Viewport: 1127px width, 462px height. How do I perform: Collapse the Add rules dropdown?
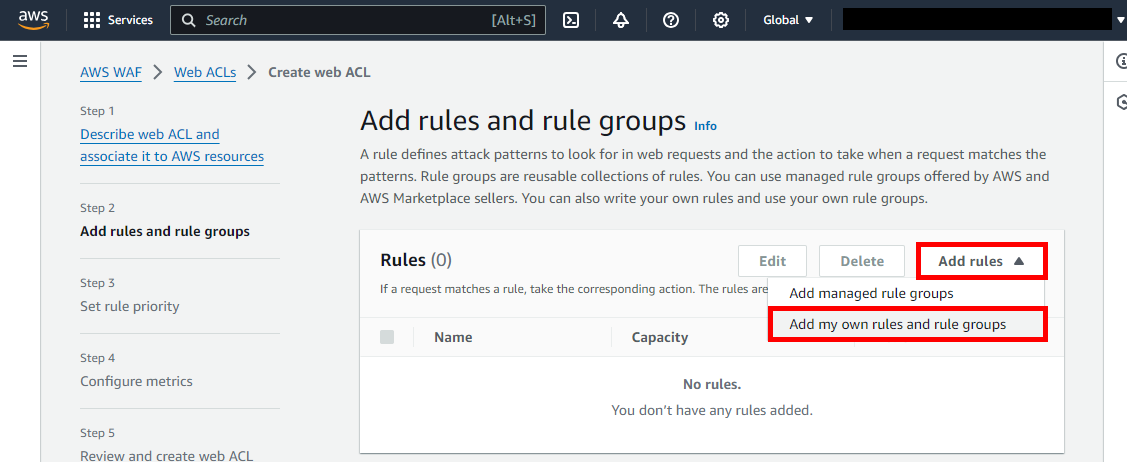click(x=981, y=261)
